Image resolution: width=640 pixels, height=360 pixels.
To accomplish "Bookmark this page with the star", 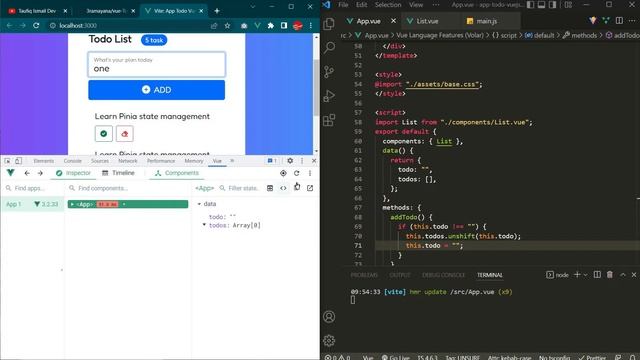I will [227, 25].
